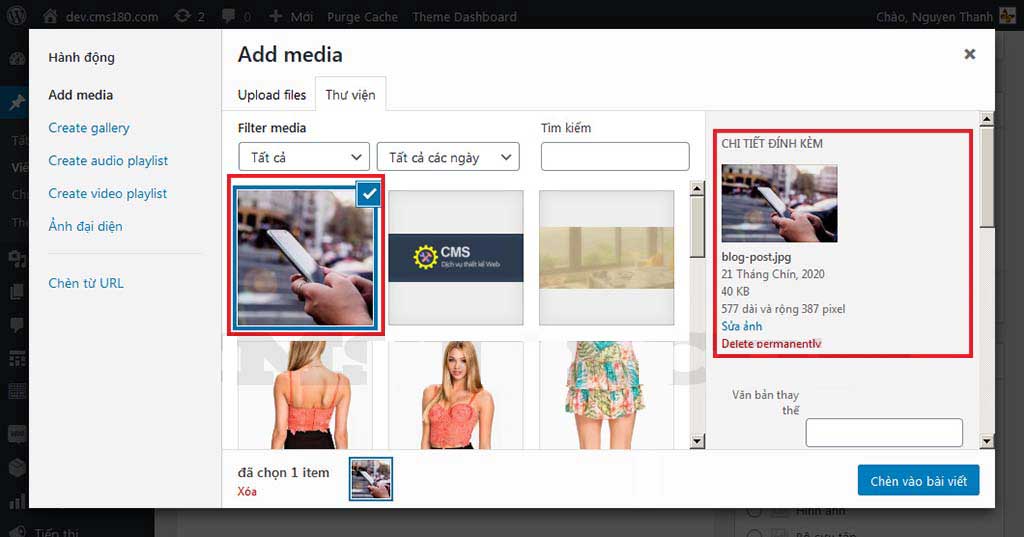Click the Sửa ảnh edit image link
This screenshot has width=1024, height=537.
[741, 326]
